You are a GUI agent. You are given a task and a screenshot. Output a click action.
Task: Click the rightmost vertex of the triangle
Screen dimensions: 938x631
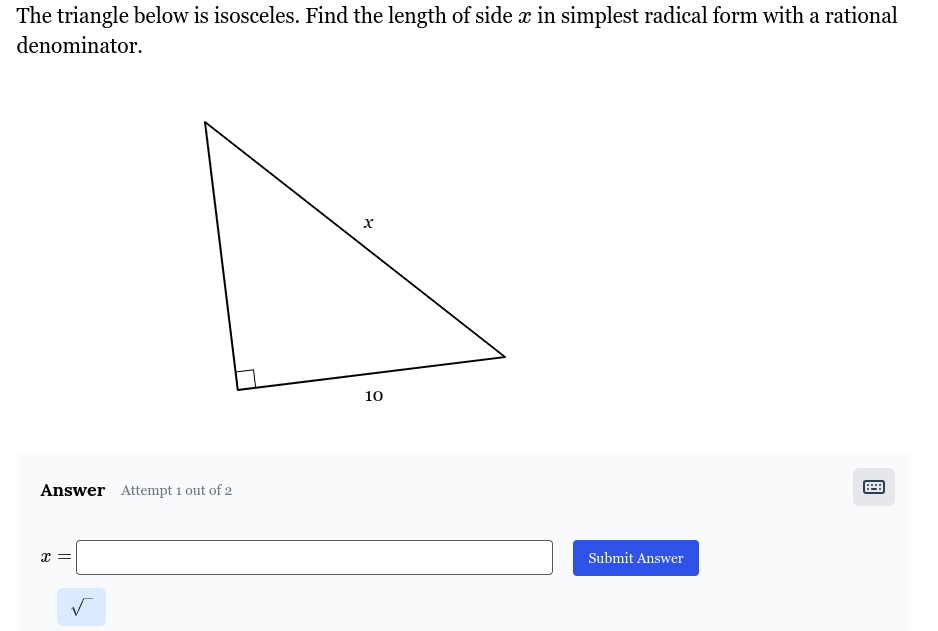[x=504, y=356]
